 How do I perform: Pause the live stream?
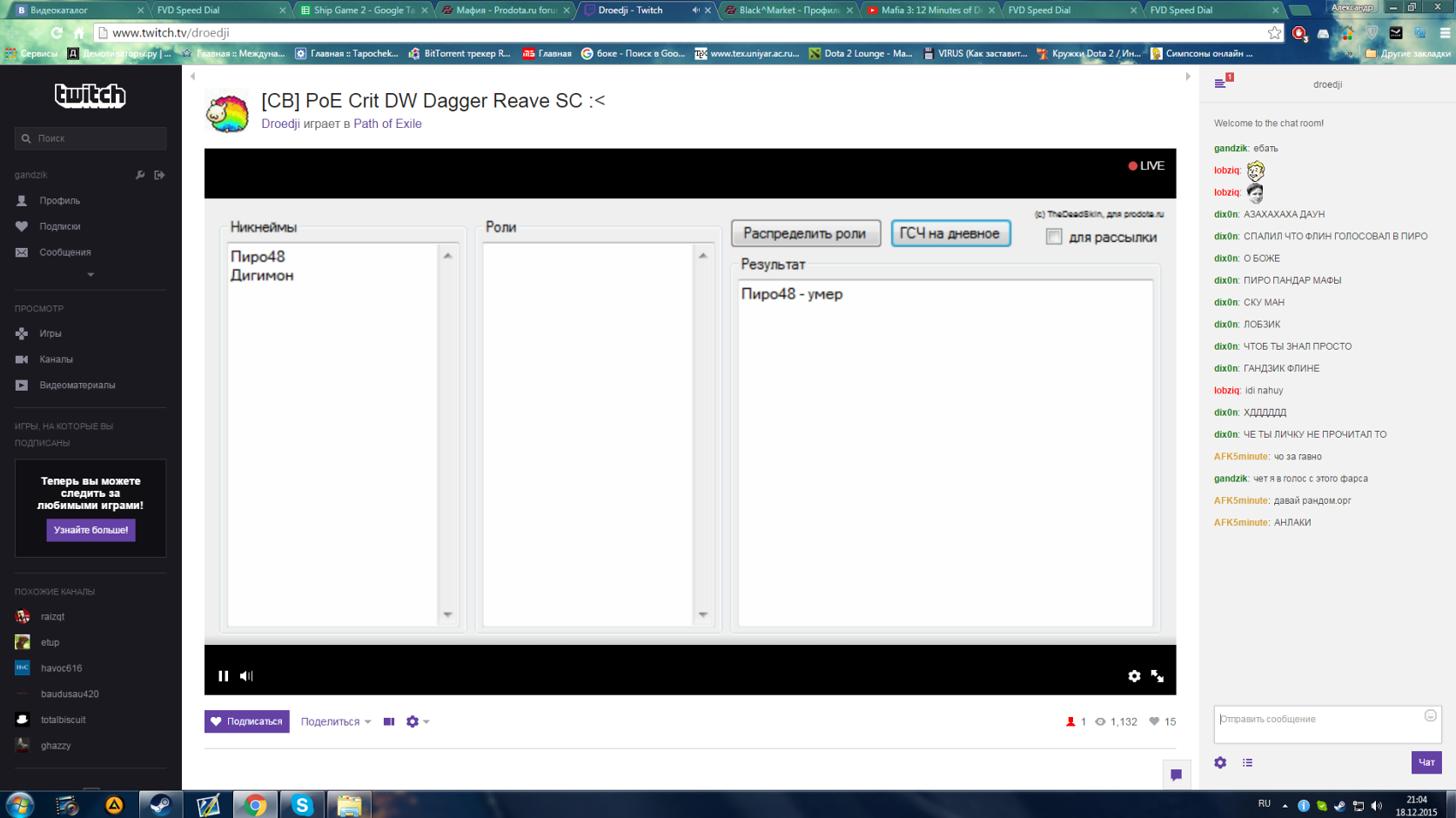pyautogui.click(x=224, y=675)
